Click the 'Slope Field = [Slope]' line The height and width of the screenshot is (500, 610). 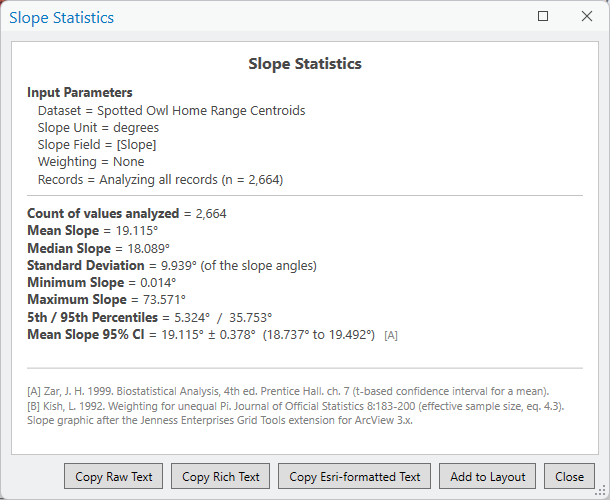96,145
